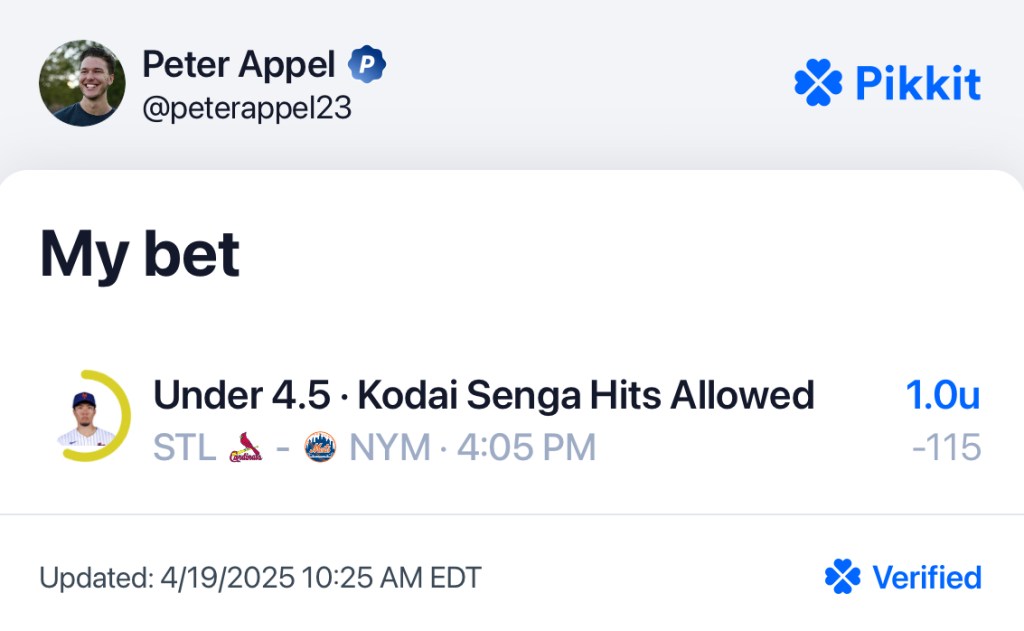Click the clover icon beside Verified
This screenshot has height=631, width=1024.
pos(842,577)
